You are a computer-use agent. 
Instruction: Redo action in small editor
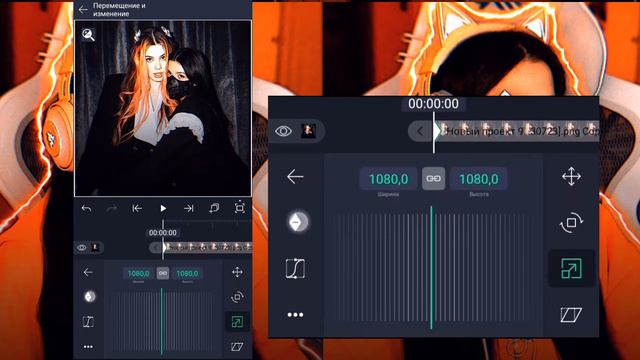112,209
